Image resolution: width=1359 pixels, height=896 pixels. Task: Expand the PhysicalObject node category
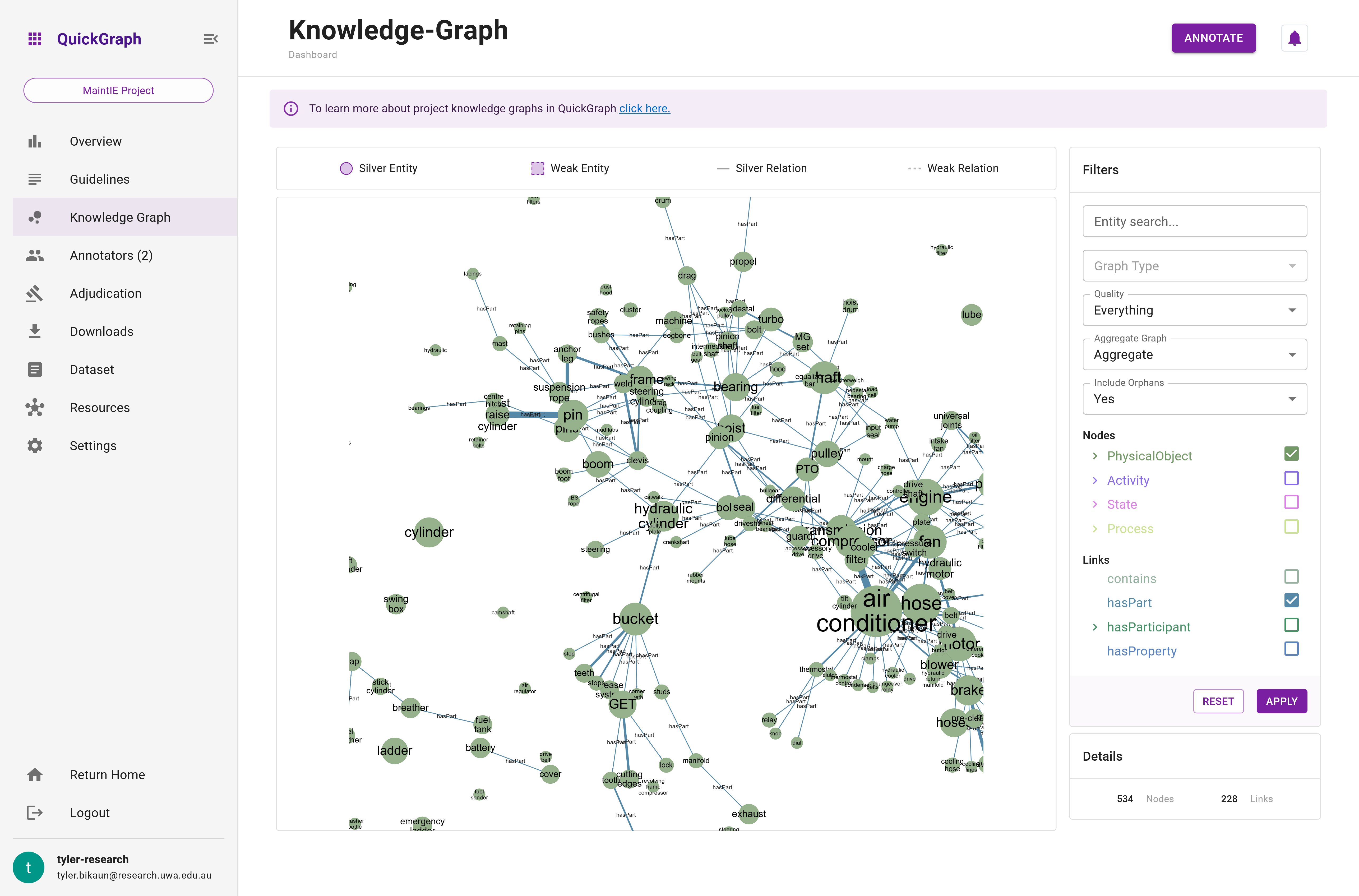pyautogui.click(x=1095, y=455)
